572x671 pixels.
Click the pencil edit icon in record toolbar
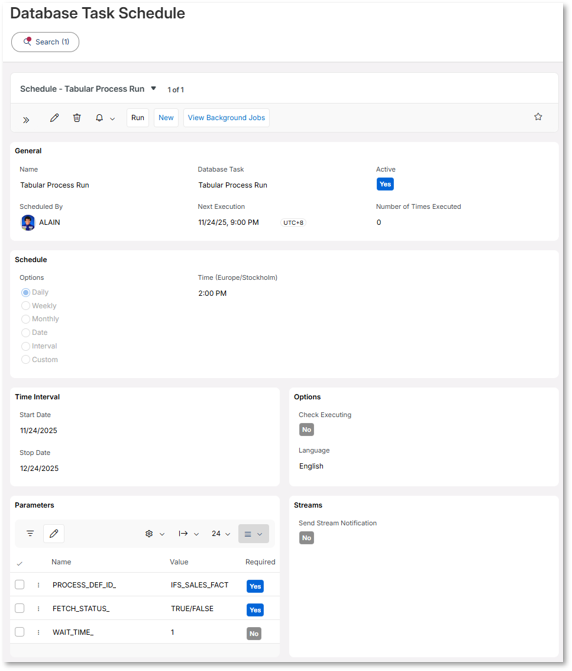[x=54, y=118]
